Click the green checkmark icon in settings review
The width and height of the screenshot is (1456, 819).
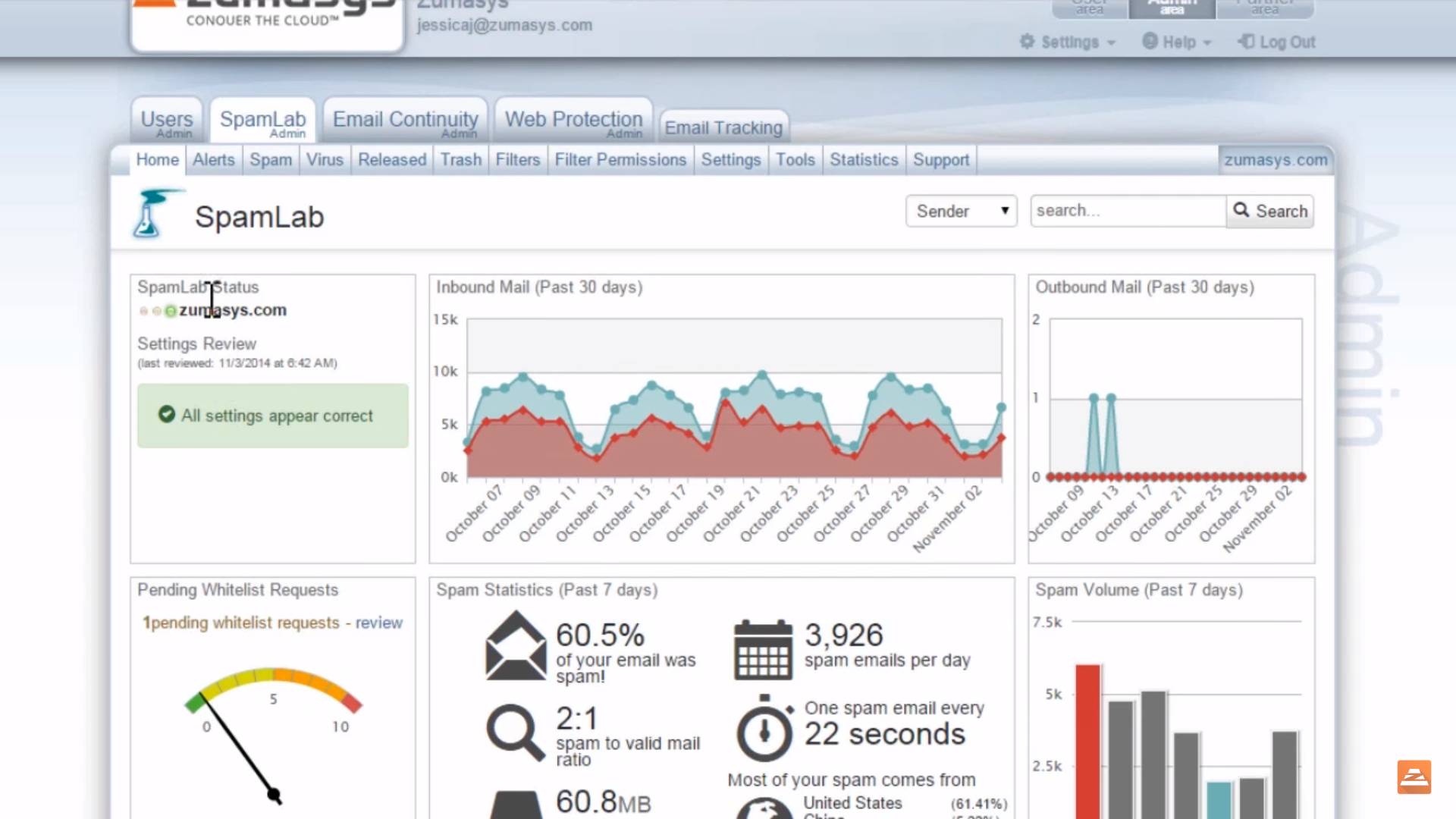(x=166, y=414)
